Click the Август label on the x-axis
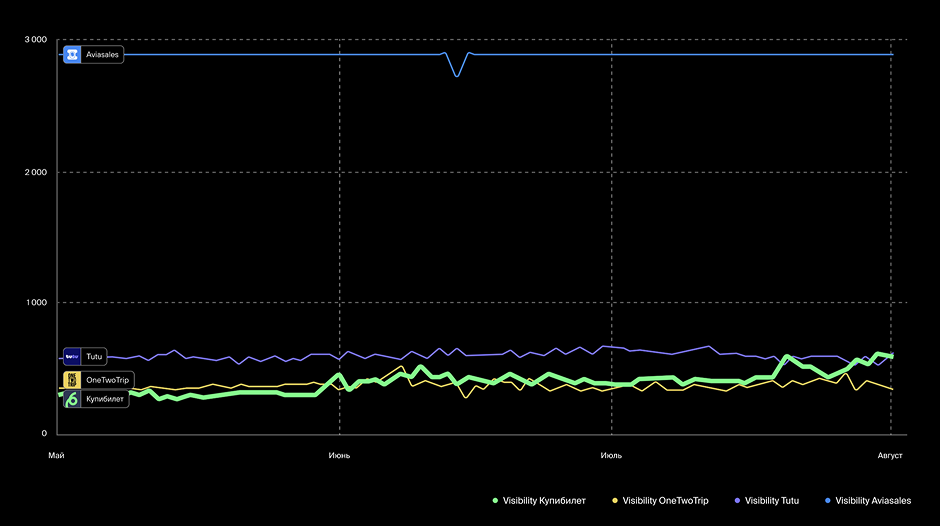Screen dimensions: 940x526 click(890, 456)
